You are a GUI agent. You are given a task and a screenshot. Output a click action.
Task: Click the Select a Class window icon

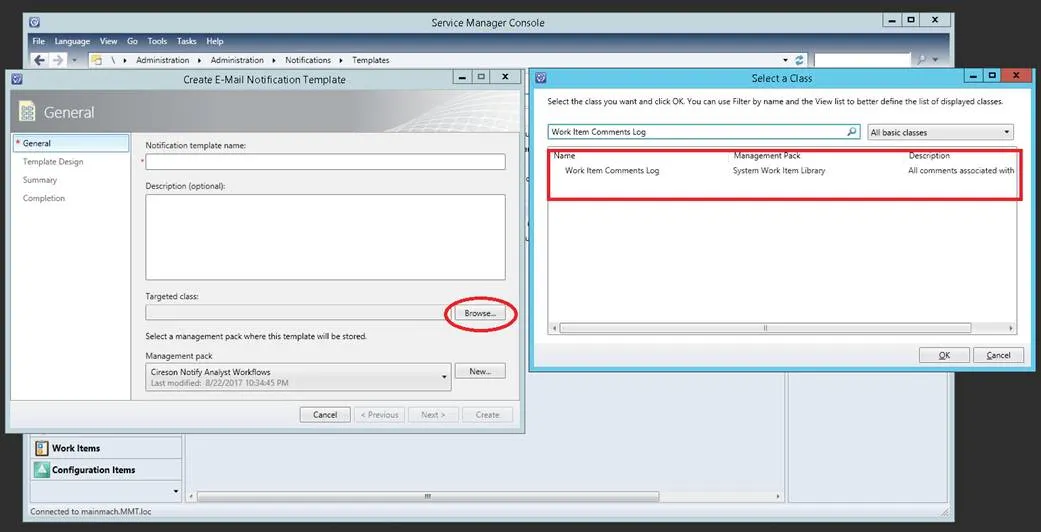(x=541, y=78)
